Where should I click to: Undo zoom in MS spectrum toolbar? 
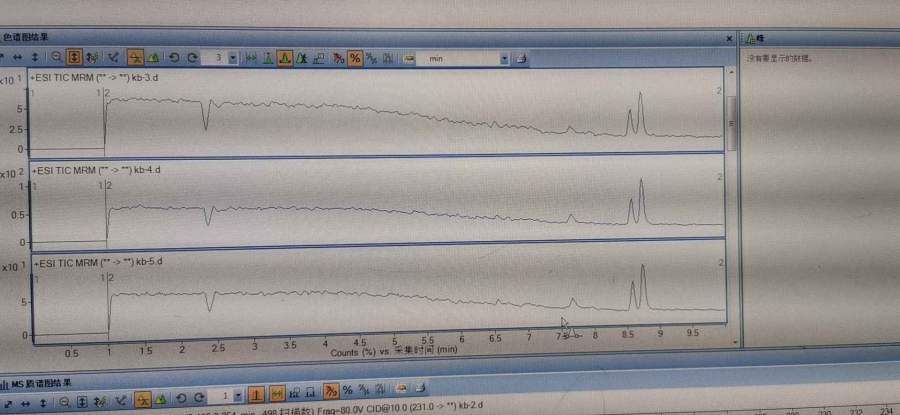click(181, 398)
